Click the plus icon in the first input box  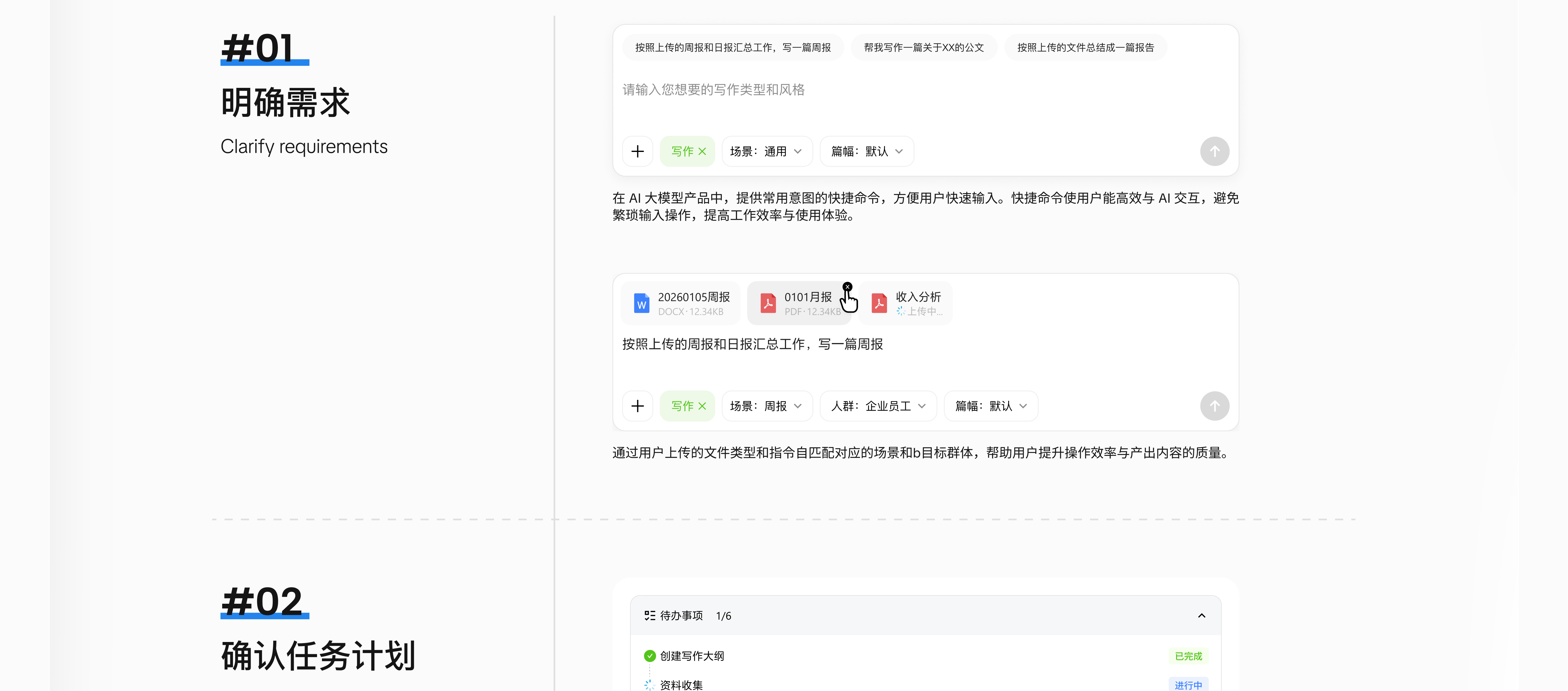637,151
